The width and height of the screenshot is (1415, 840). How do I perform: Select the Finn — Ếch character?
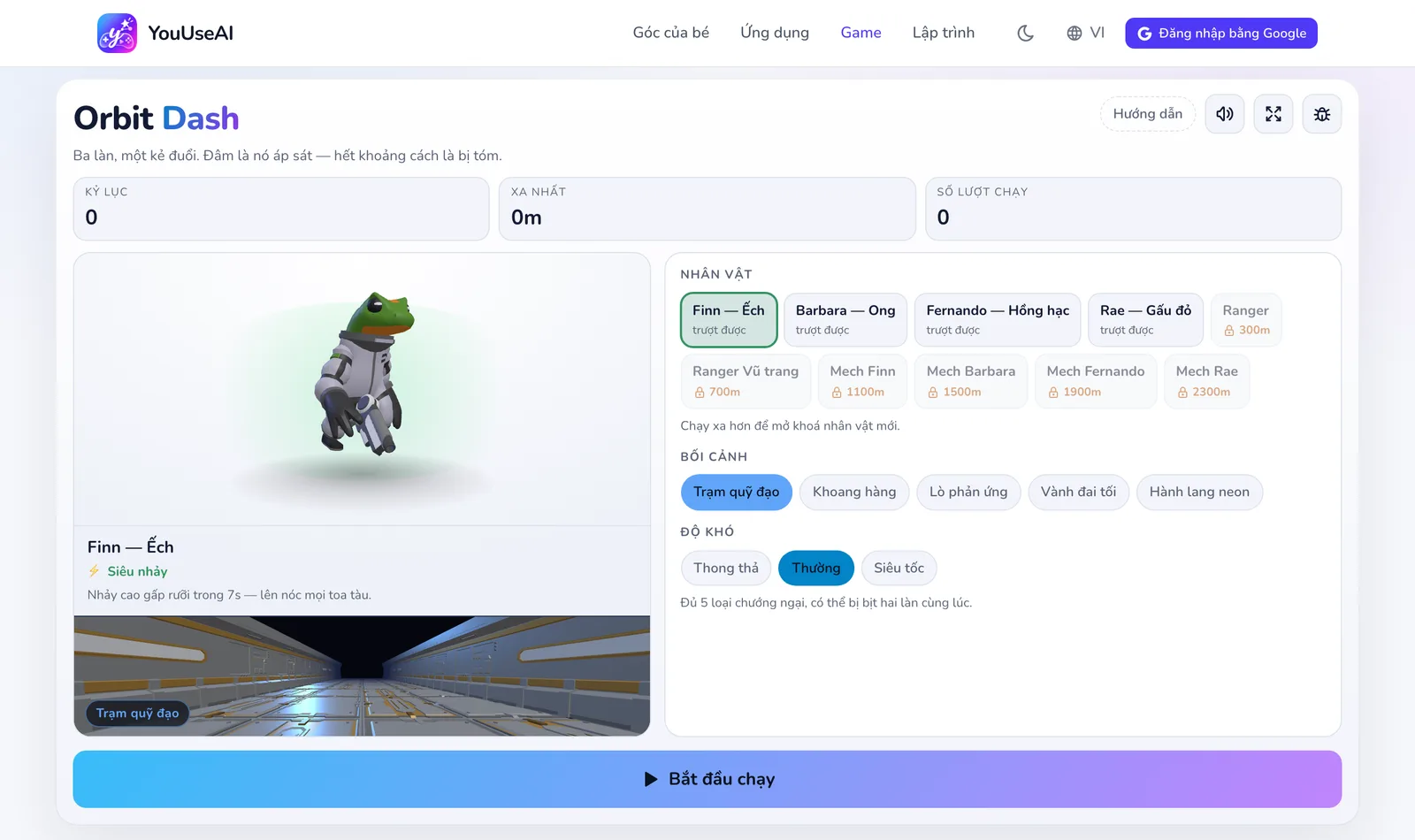click(729, 319)
